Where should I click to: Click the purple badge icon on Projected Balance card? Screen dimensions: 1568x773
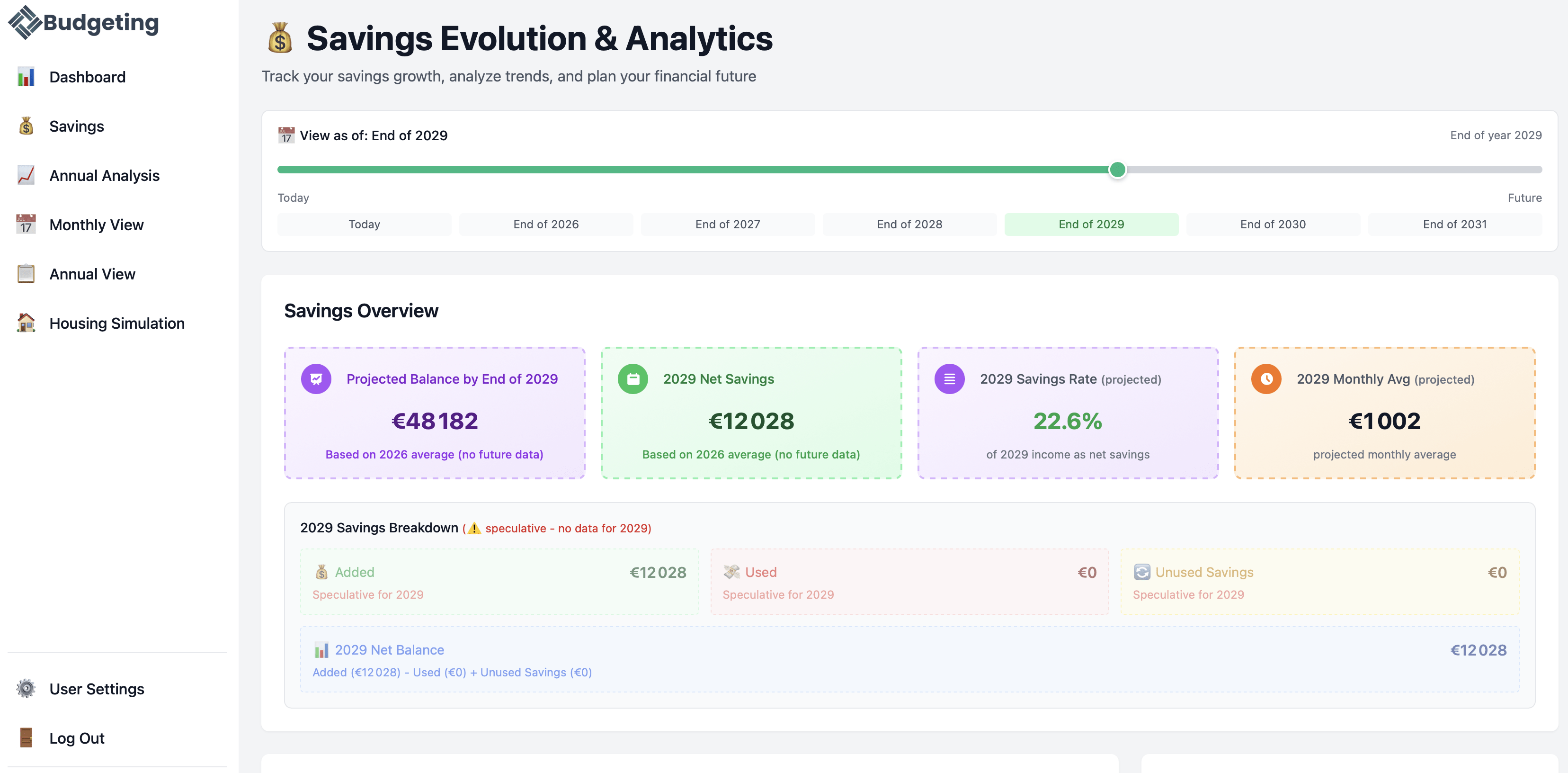pos(316,378)
